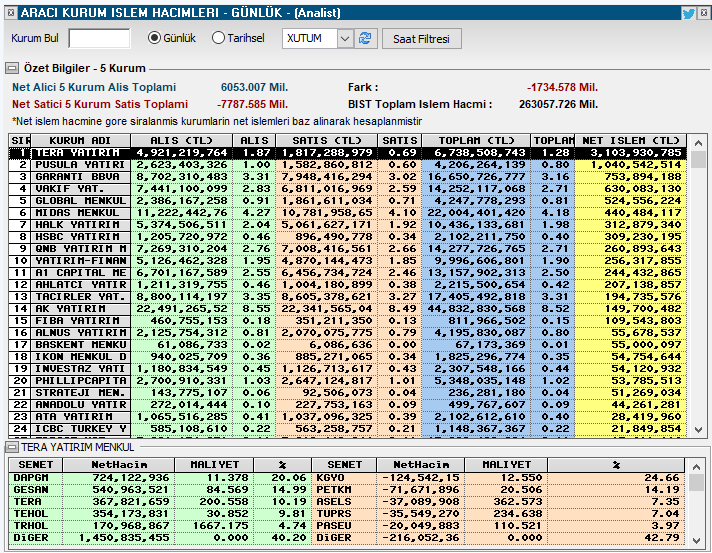Select the A1 CAPITAL ME row
Screen dimensions: 712x553
pyautogui.click(x=347, y=273)
